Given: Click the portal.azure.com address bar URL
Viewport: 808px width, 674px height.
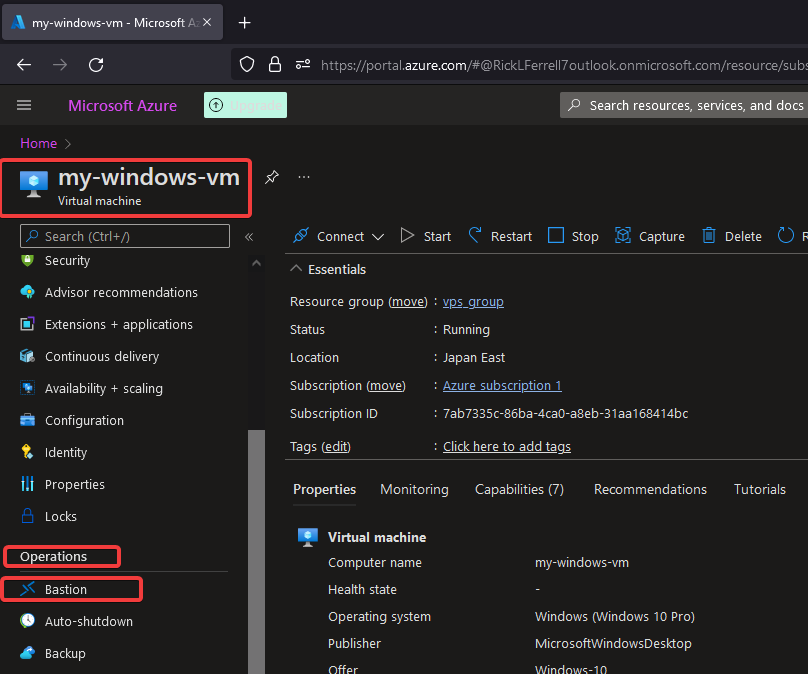Looking at the screenshot, I should tap(564, 65).
